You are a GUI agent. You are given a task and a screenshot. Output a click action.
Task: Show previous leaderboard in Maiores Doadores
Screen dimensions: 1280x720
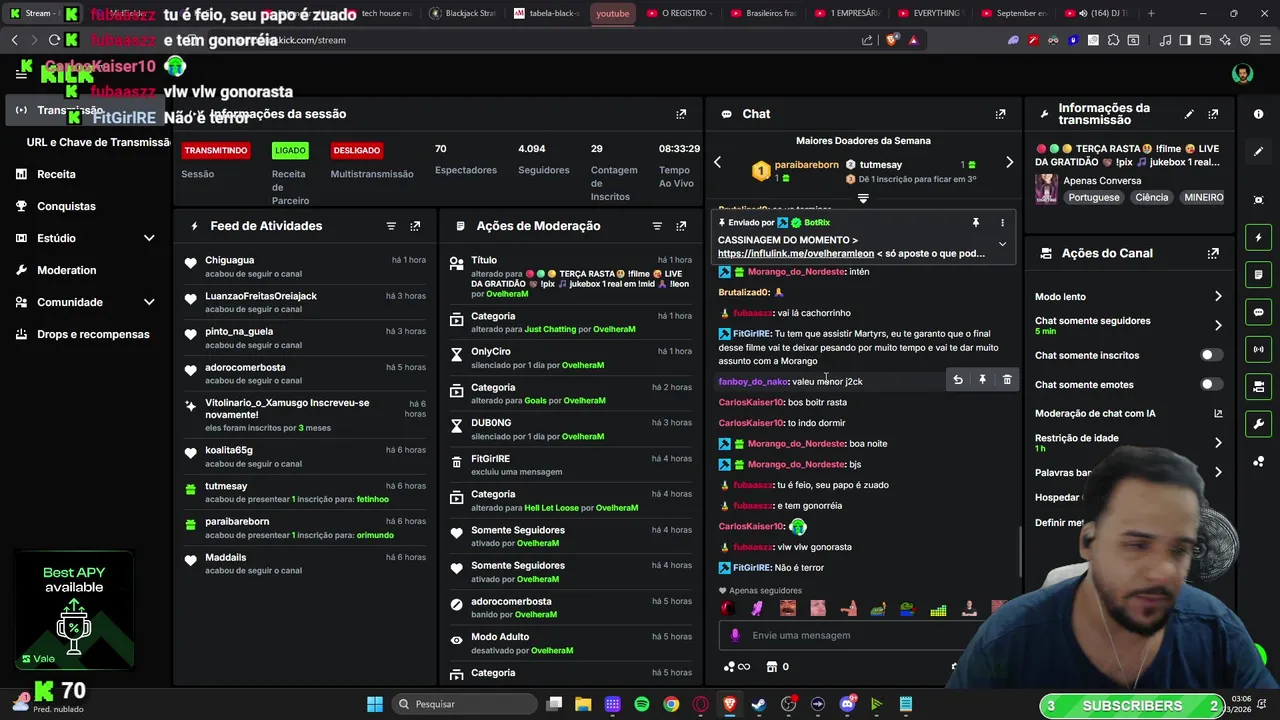pos(717,162)
